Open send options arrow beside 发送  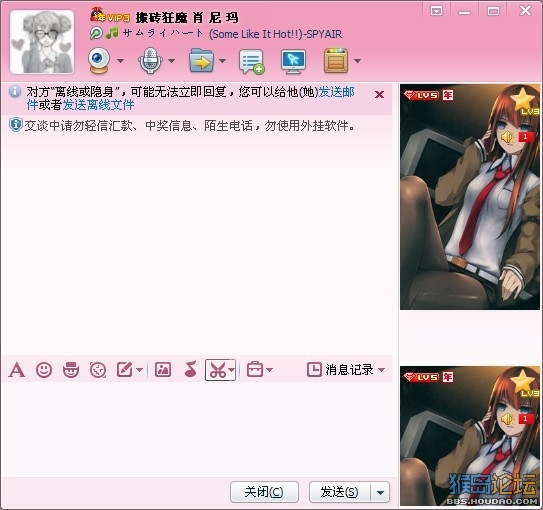pyautogui.click(x=380, y=492)
